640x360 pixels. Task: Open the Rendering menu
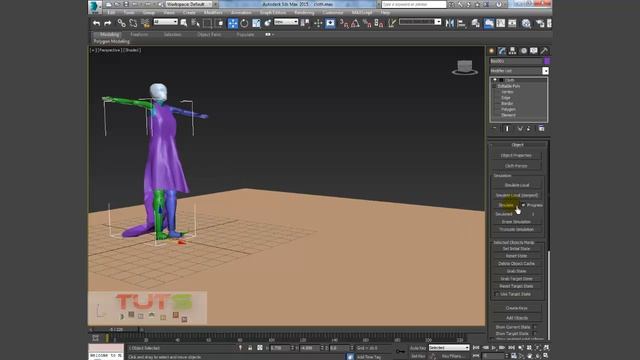coord(304,13)
